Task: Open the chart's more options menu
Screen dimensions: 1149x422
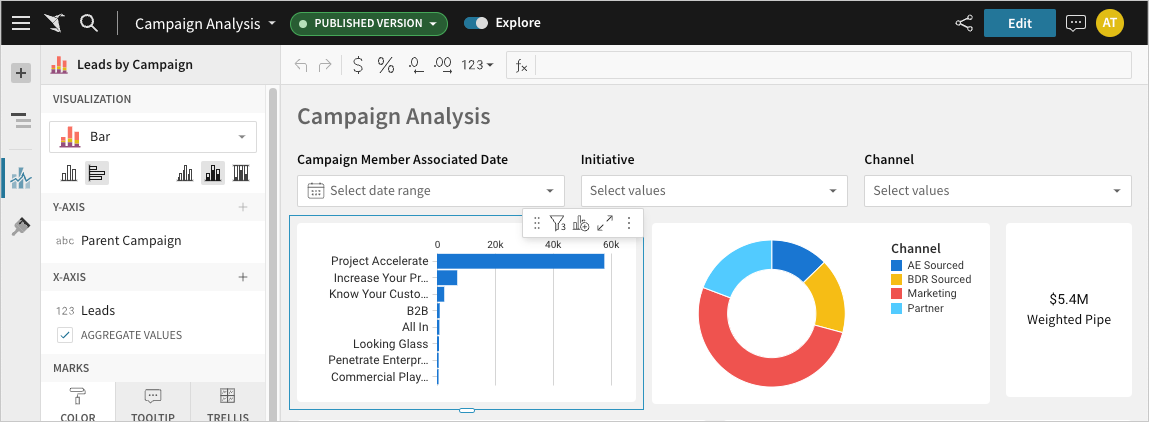Action: [629, 224]
